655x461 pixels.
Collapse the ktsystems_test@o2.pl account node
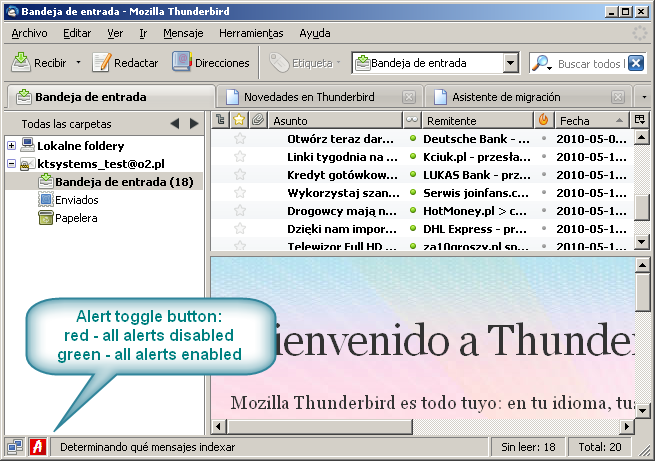[12, 164]
